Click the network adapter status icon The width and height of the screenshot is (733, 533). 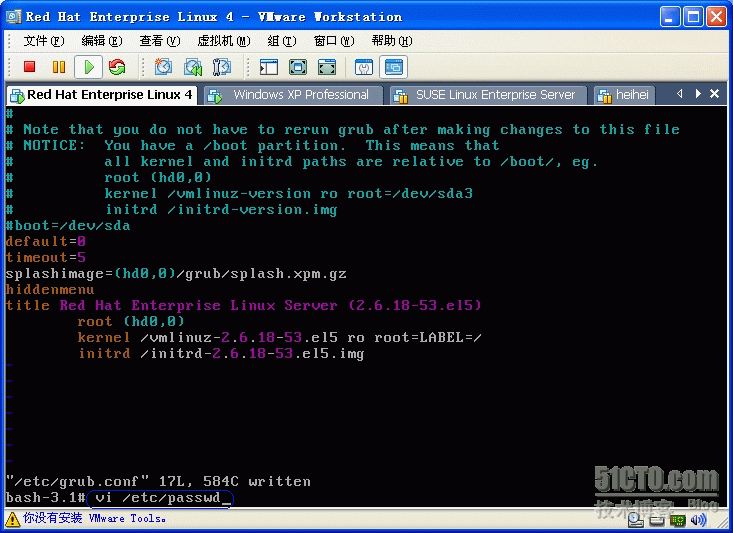point(677,520)
